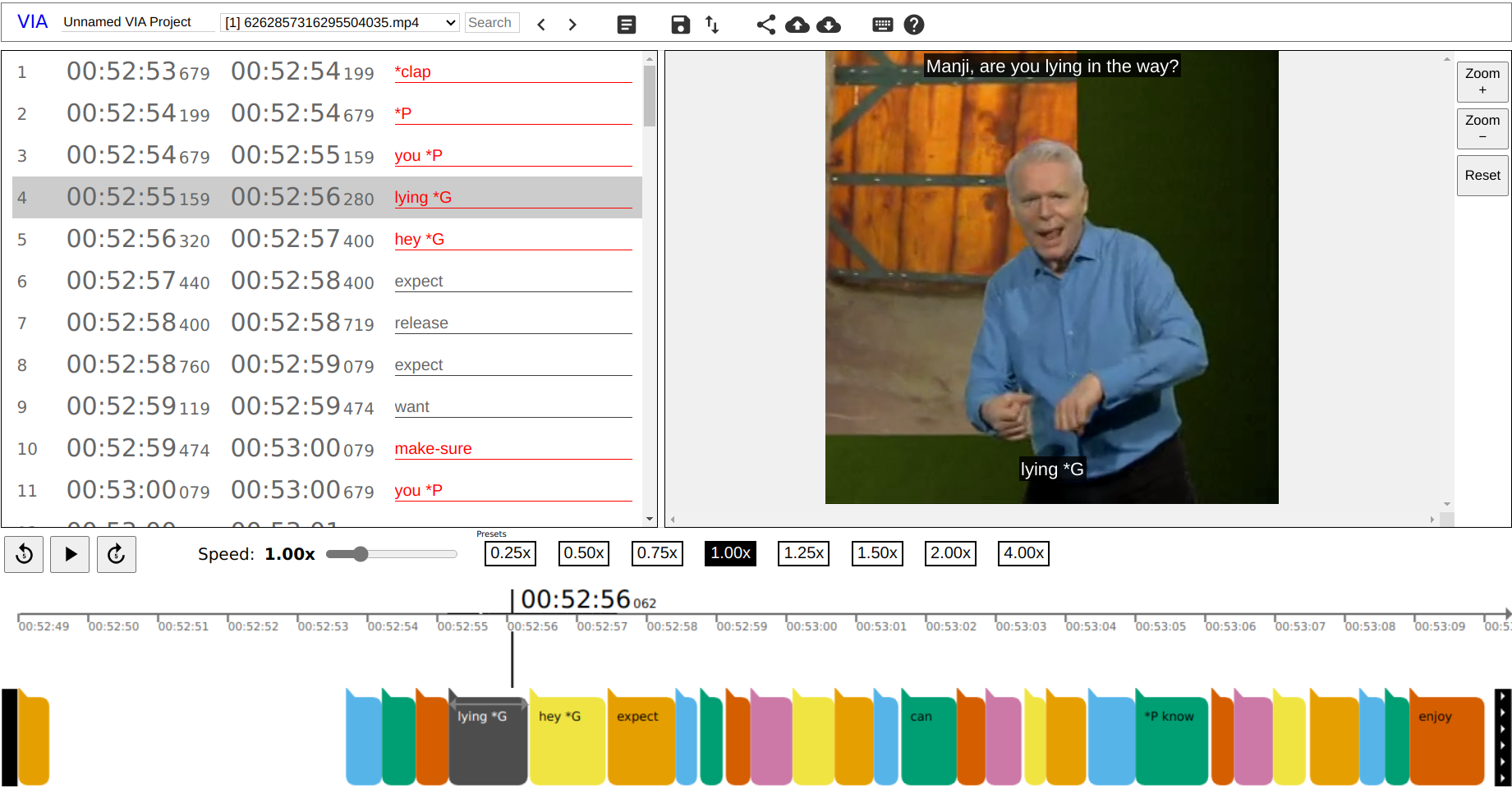Image resolution: width=1512 pixels, height=788 pixels.
Task: Open the video file selector dropdown
Action: coord(340,23)
